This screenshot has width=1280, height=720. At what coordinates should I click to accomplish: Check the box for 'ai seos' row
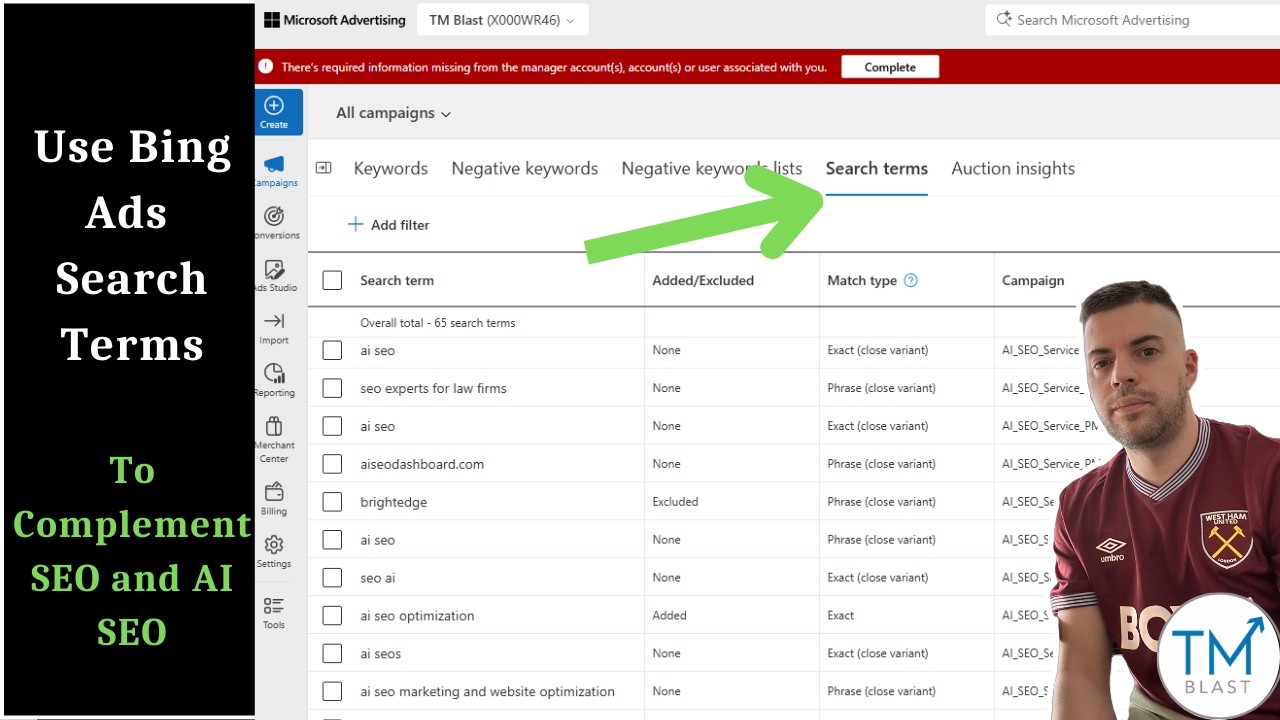[332, 654]
